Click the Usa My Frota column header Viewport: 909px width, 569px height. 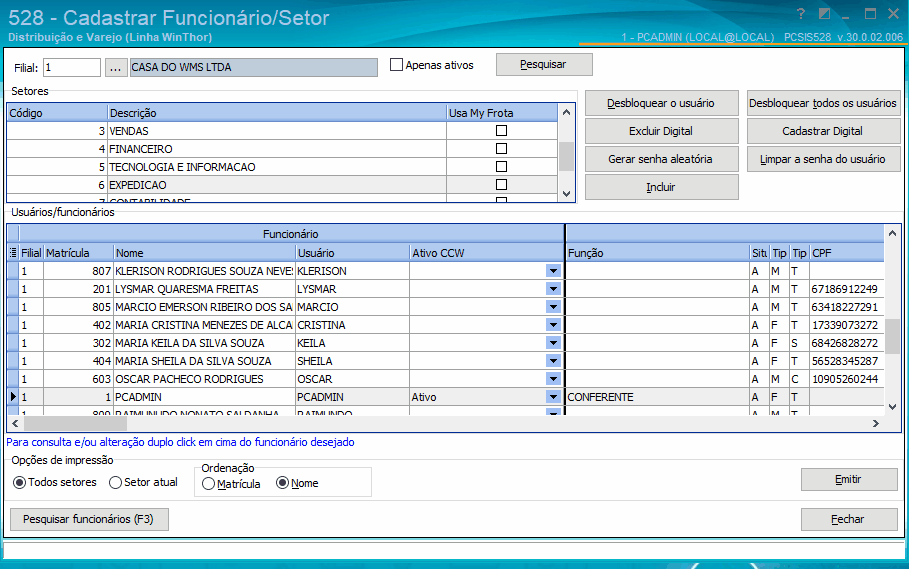502,113
